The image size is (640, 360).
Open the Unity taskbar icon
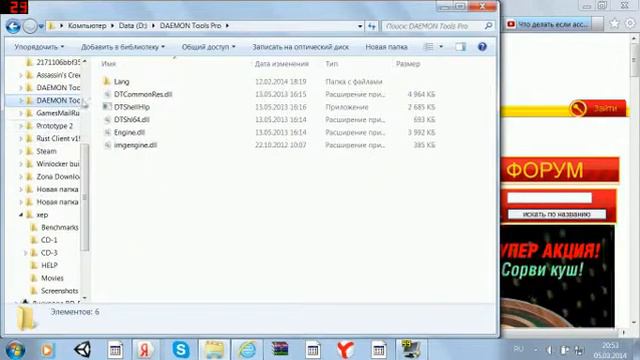(82, 350)
